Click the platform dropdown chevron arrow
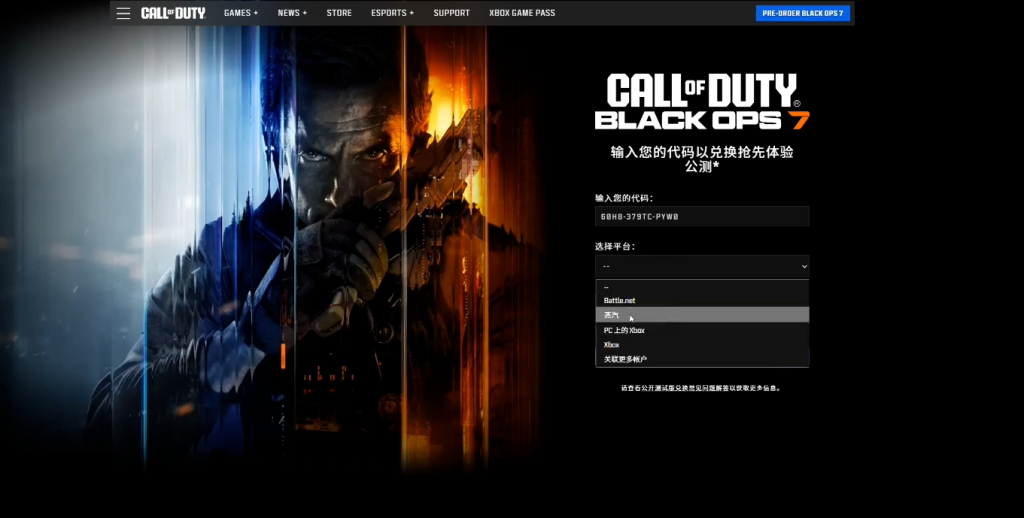Viewport: 1024px width, 518px height. tap(803, 266)
